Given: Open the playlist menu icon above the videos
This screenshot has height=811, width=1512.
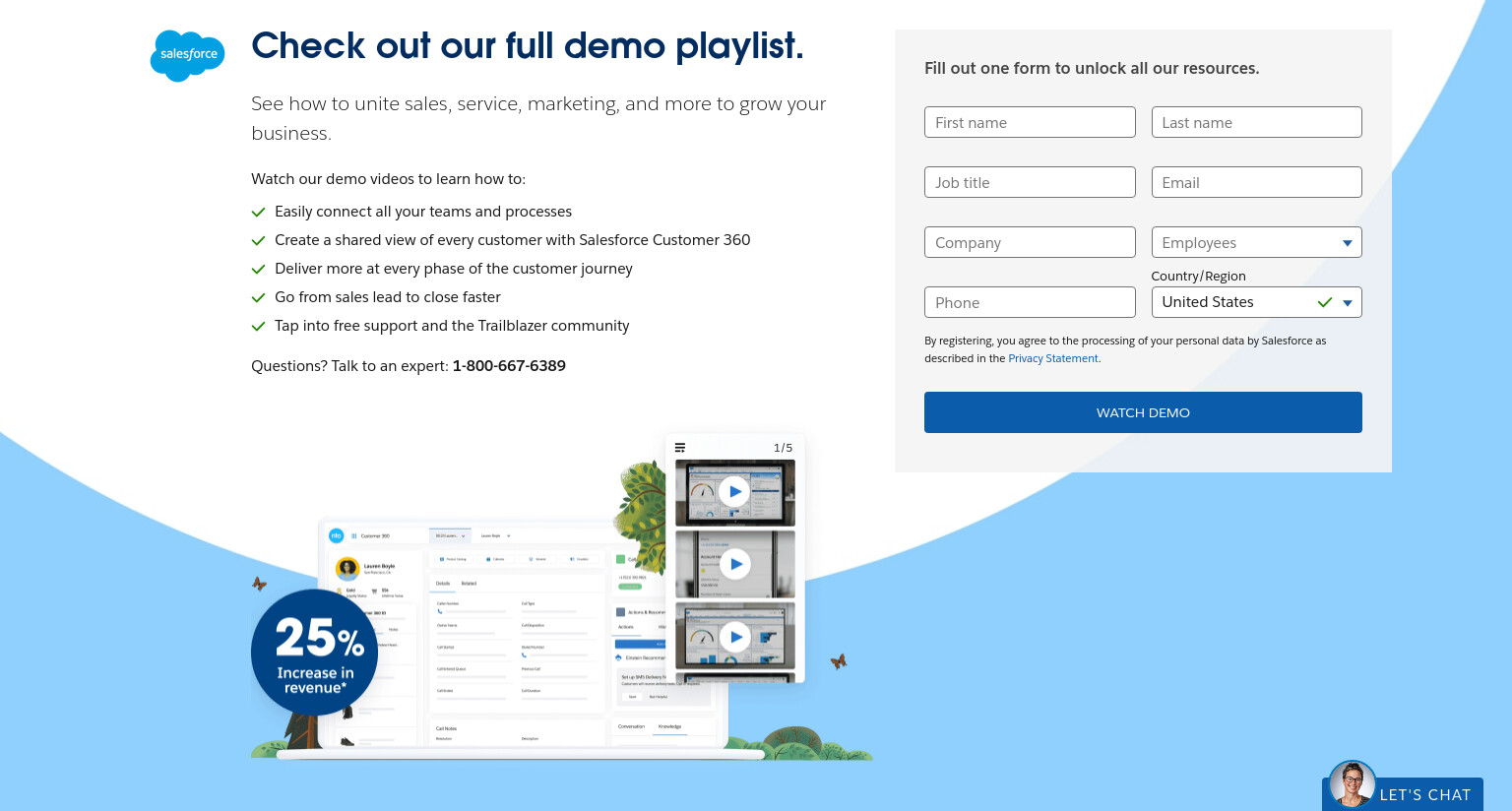Looking at the screenshot, I should 680,448.
